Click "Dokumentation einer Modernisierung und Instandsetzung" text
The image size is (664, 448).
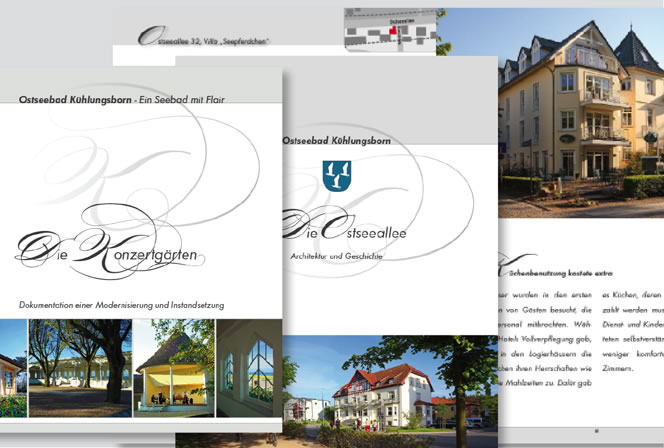click(x=121, y=304)
